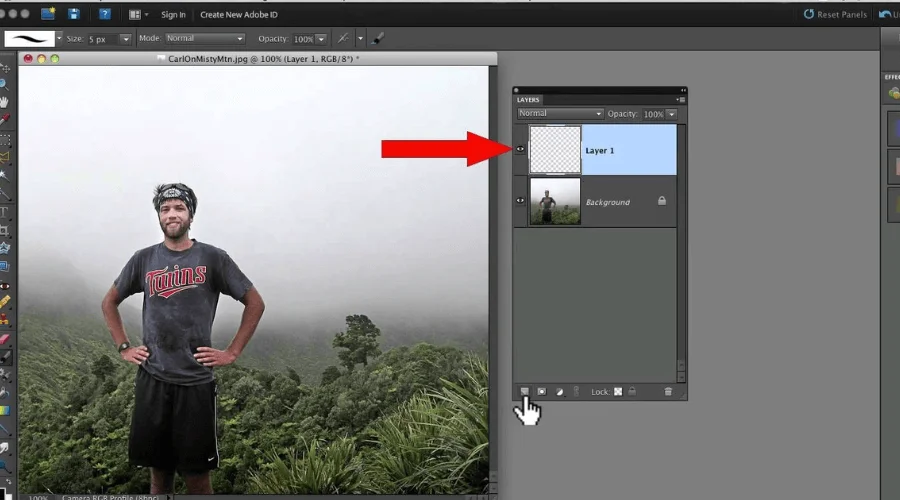Select the Paint Bucket tool

[5, 393]
